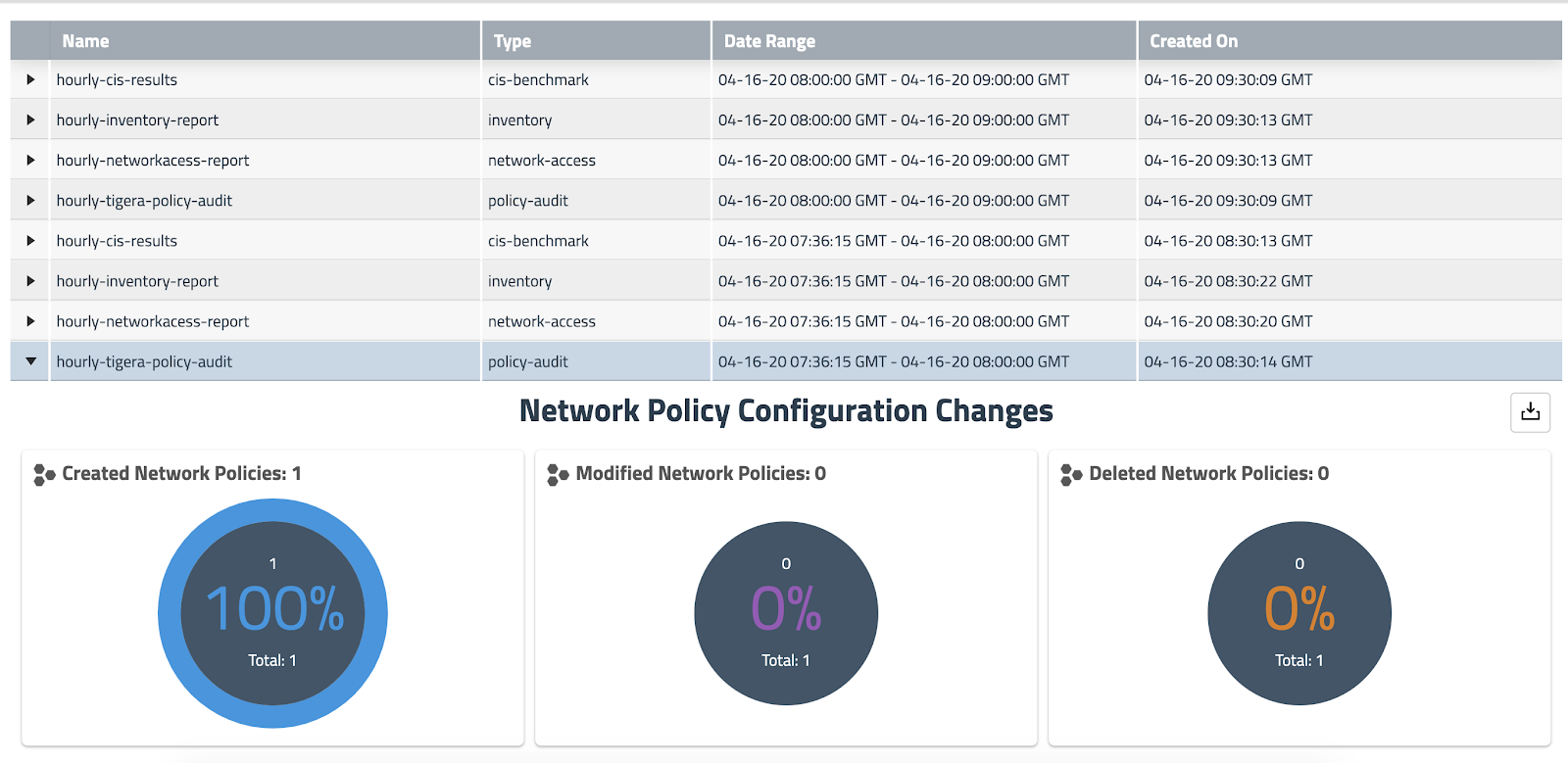Click the 100% created policies donut chart
The height and width of the screenshot is (763, 1568).
pos(272,613)
